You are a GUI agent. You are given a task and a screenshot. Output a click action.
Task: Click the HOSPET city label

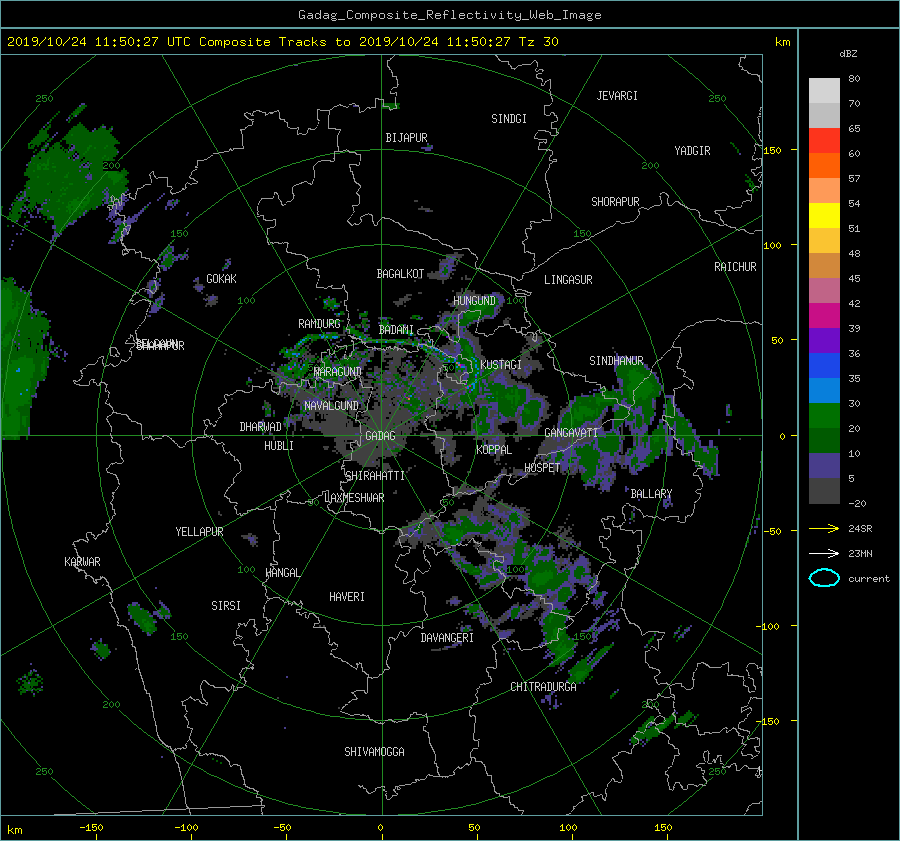(x=542, y=468)
